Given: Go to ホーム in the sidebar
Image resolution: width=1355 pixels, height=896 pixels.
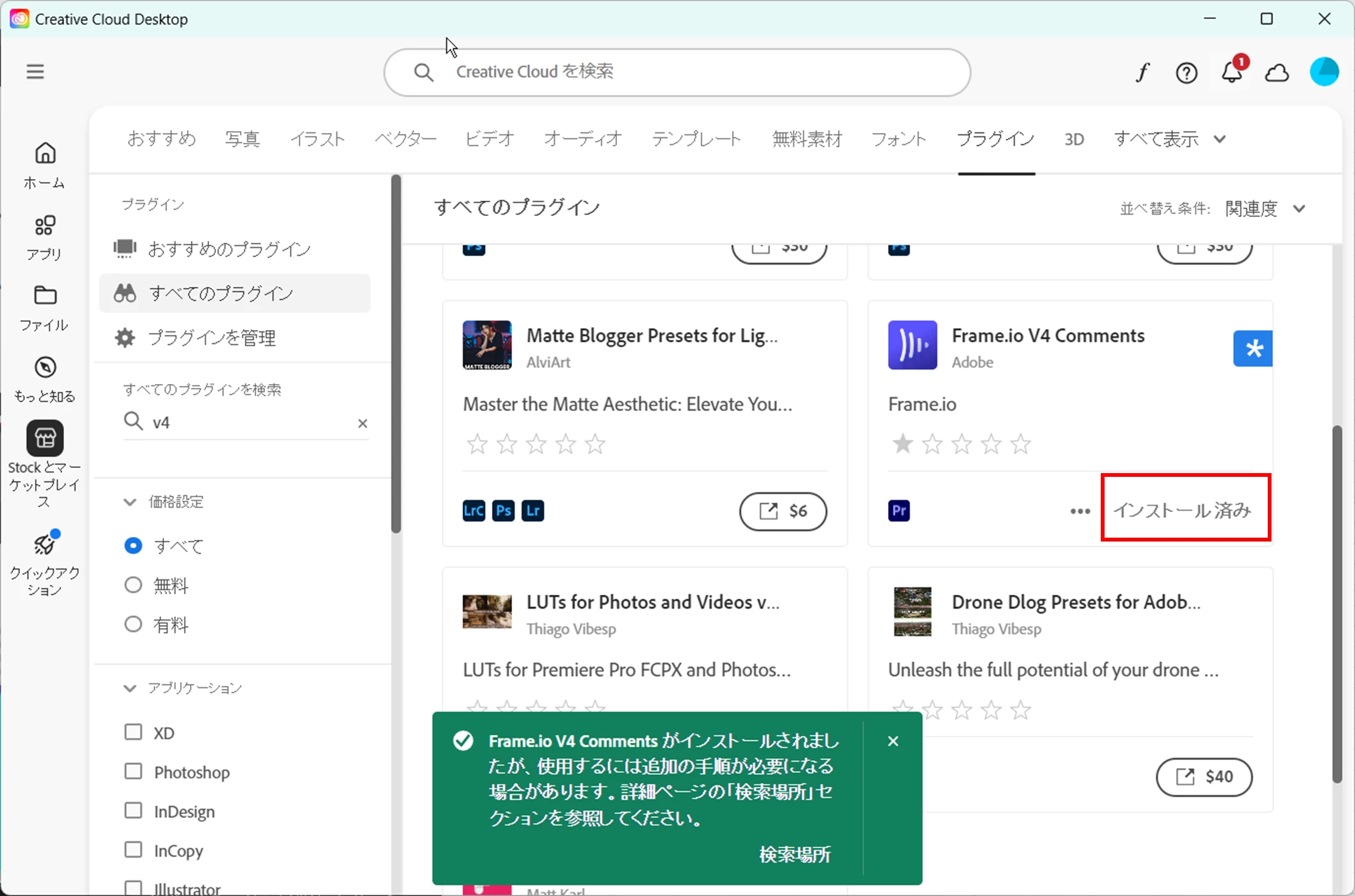Looking at the screenshot, I should [x=45, y=164].
